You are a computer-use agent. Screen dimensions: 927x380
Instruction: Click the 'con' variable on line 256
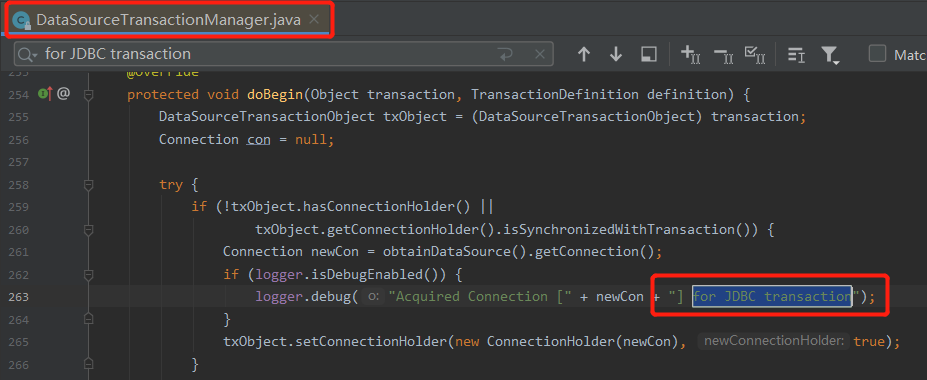(257, 139)
